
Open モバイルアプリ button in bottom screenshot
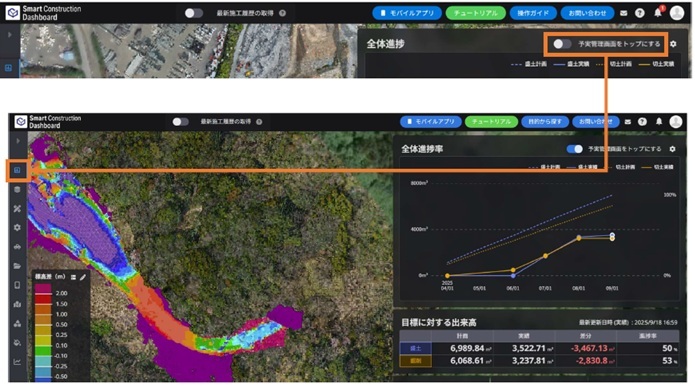pyautogui.click(x=430, y=121)
